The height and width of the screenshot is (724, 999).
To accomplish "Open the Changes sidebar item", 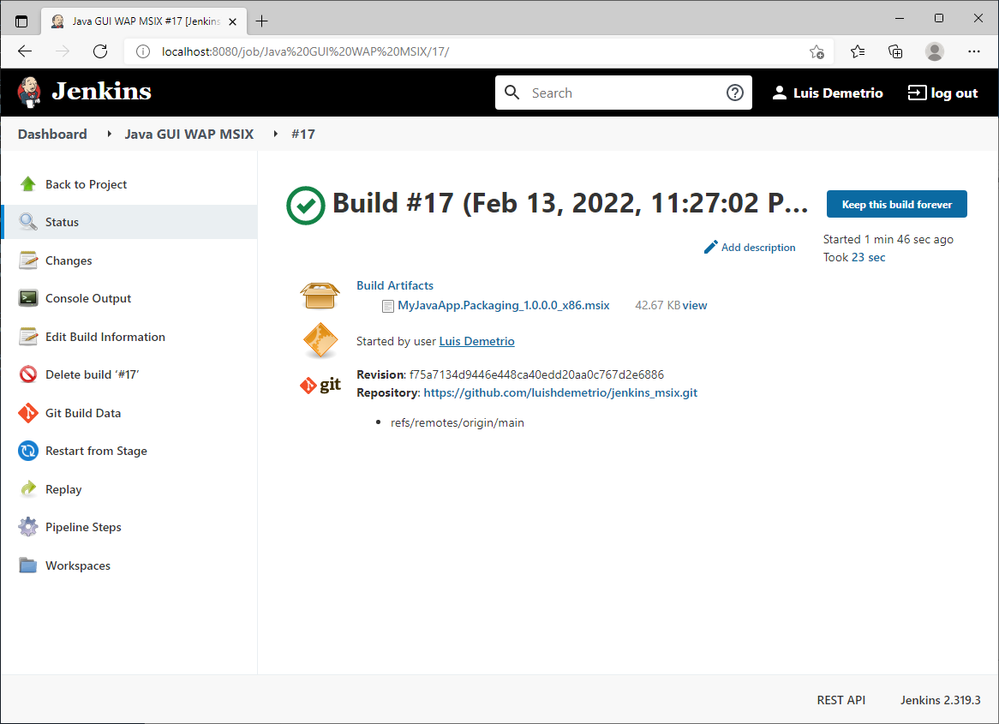I will pyautogui.click(x=129, y=260).
